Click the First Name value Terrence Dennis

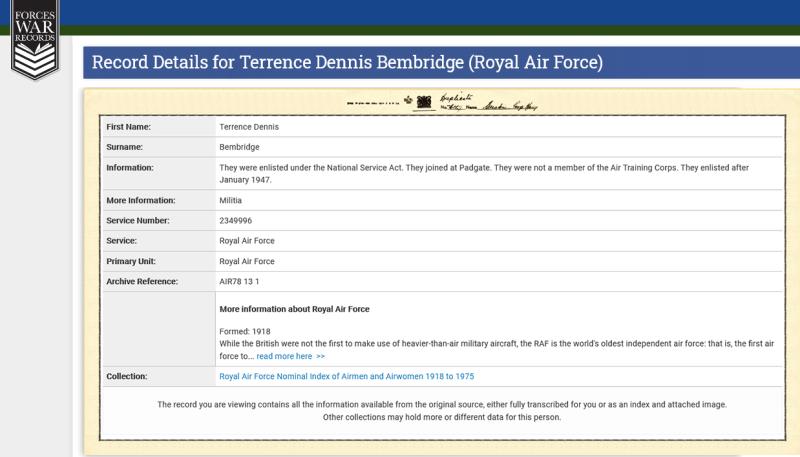(x=249, y=127)
